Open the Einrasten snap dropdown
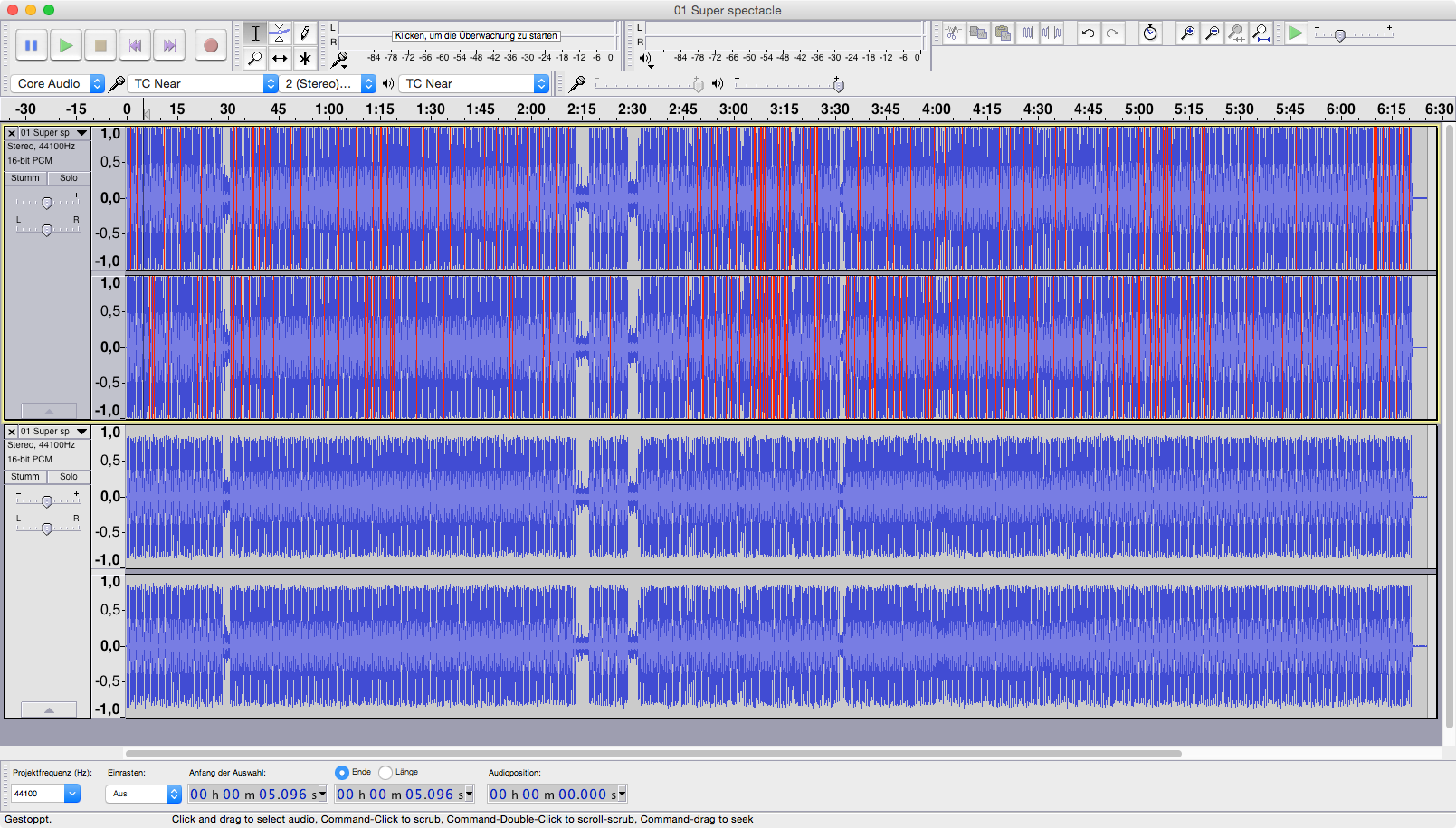 click(x=144, y=794)
